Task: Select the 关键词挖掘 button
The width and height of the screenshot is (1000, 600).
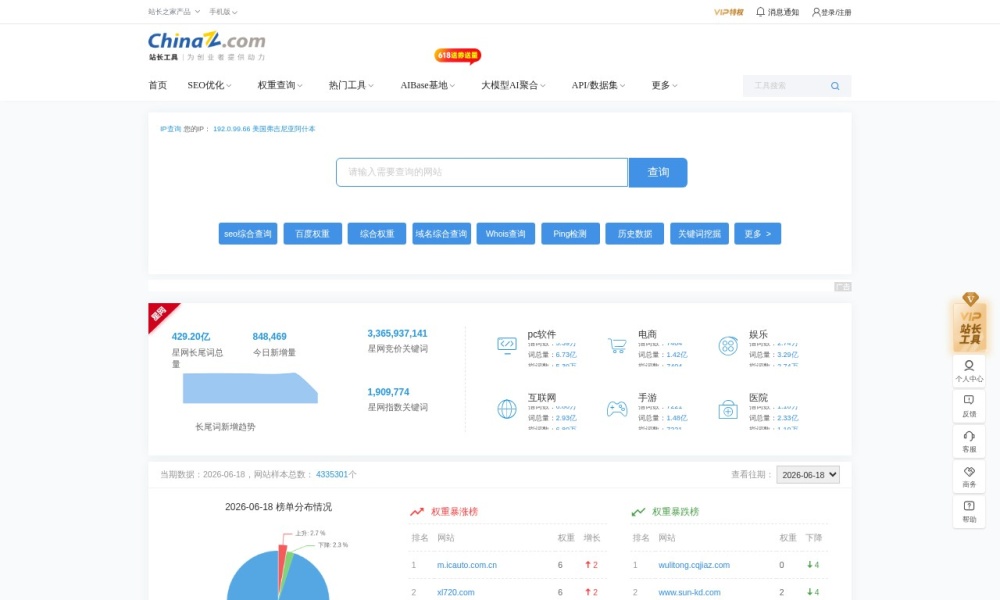Action: [699, 233]
